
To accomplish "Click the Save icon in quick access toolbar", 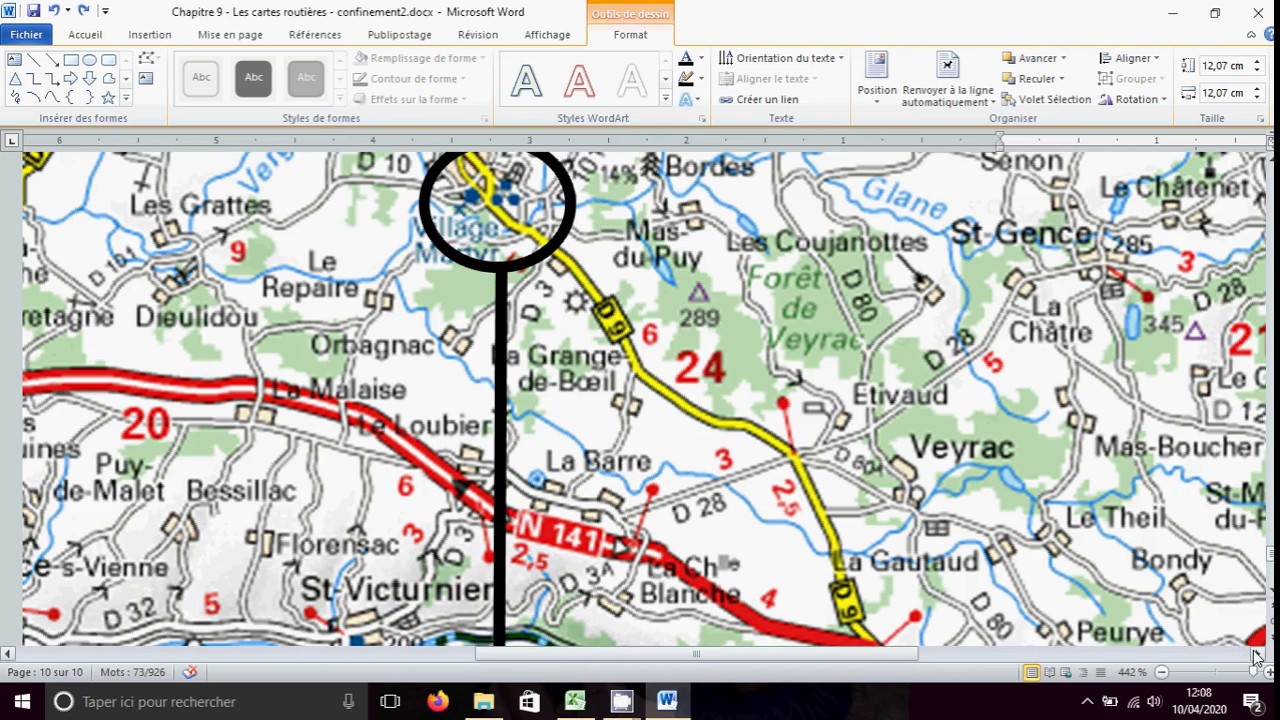I will (x=33, y=11).
